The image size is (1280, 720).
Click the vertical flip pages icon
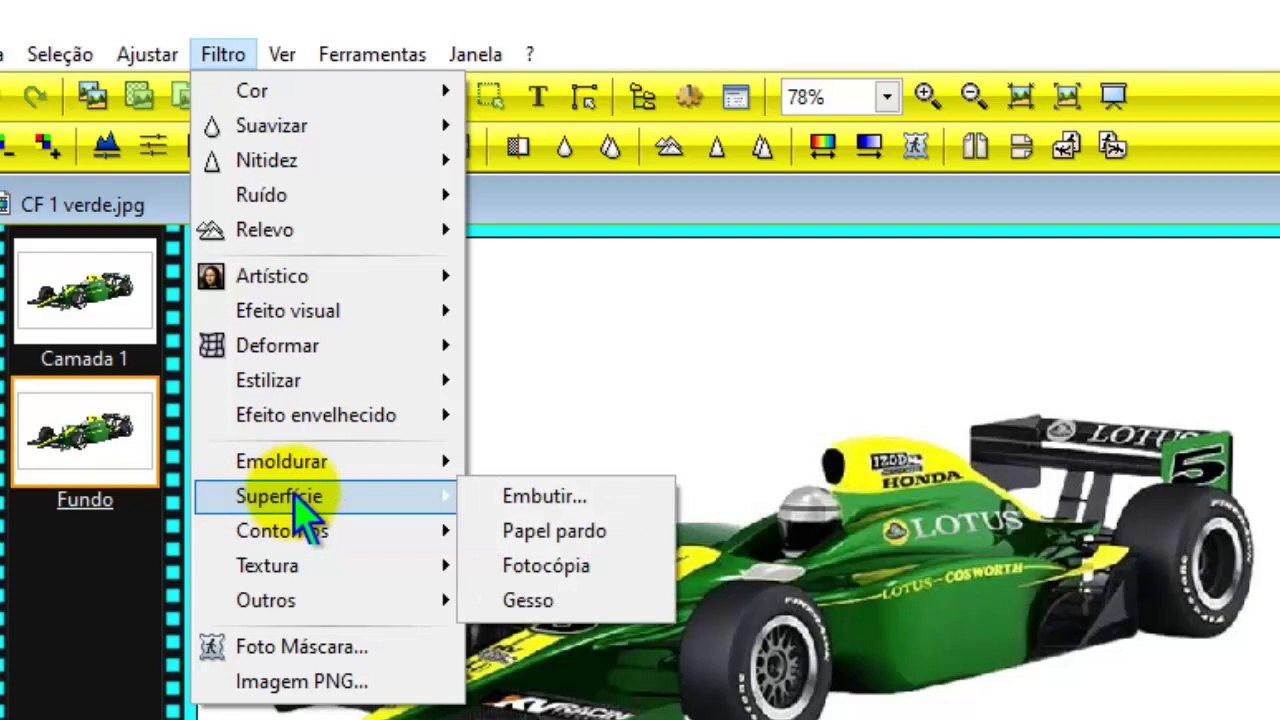pyautogui.click(x=1021, y=147)
